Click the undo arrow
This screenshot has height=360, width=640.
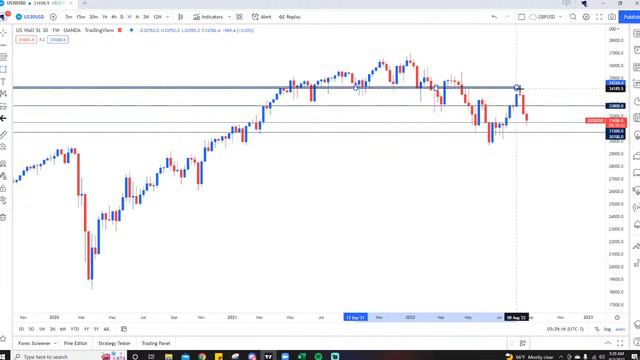(494, 17)
